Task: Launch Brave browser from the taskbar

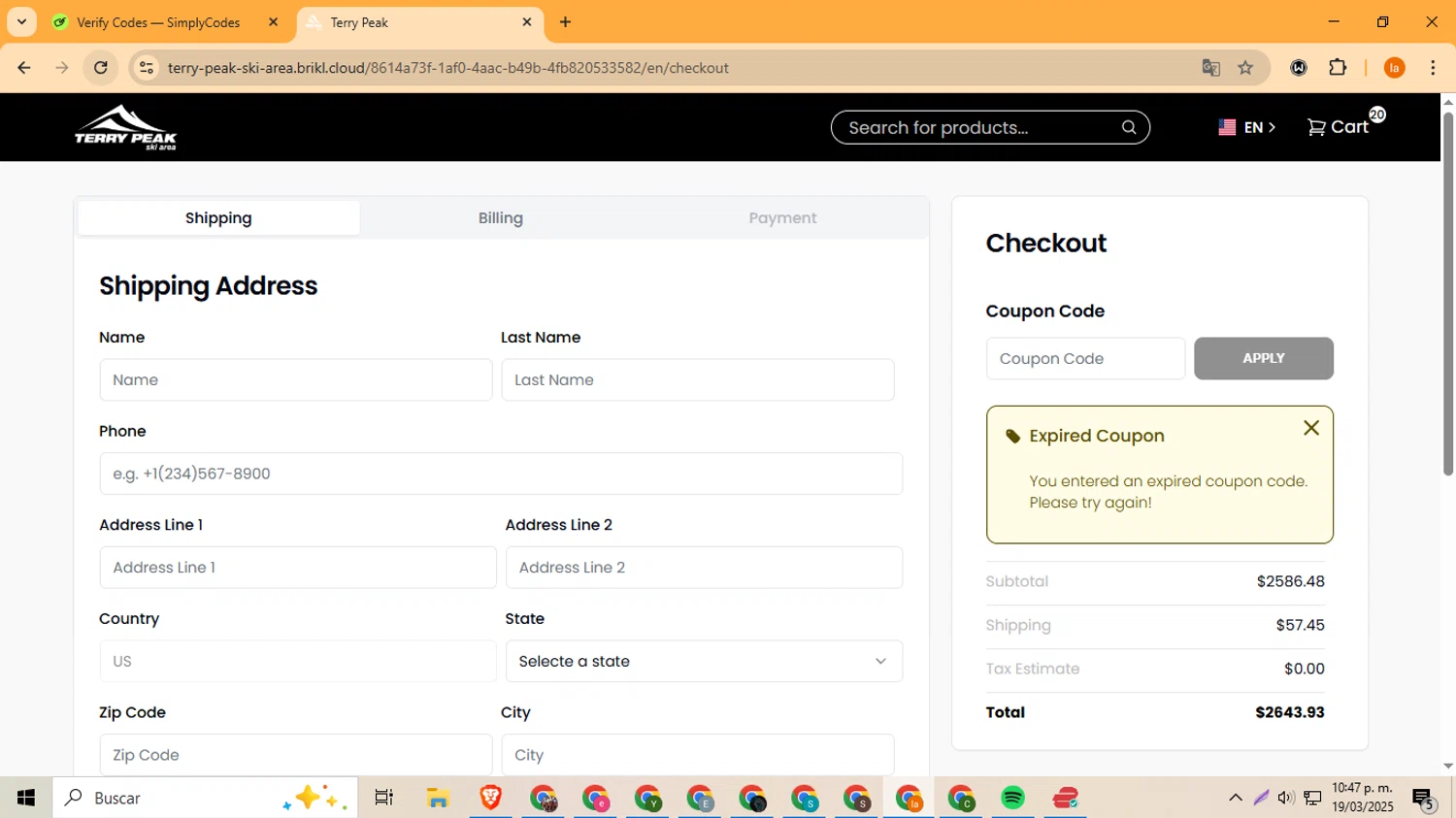Action: tap(490, 798)
